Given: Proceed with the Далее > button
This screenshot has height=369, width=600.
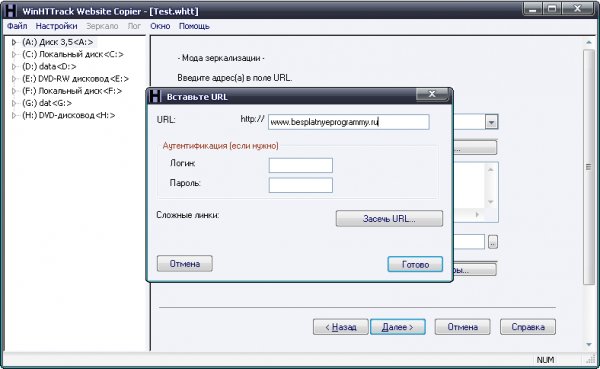Looking at the screenshot, I should (398, 327).
